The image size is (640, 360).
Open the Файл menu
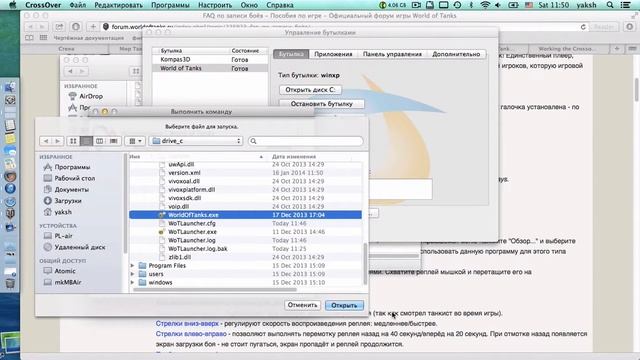(78, 5)
